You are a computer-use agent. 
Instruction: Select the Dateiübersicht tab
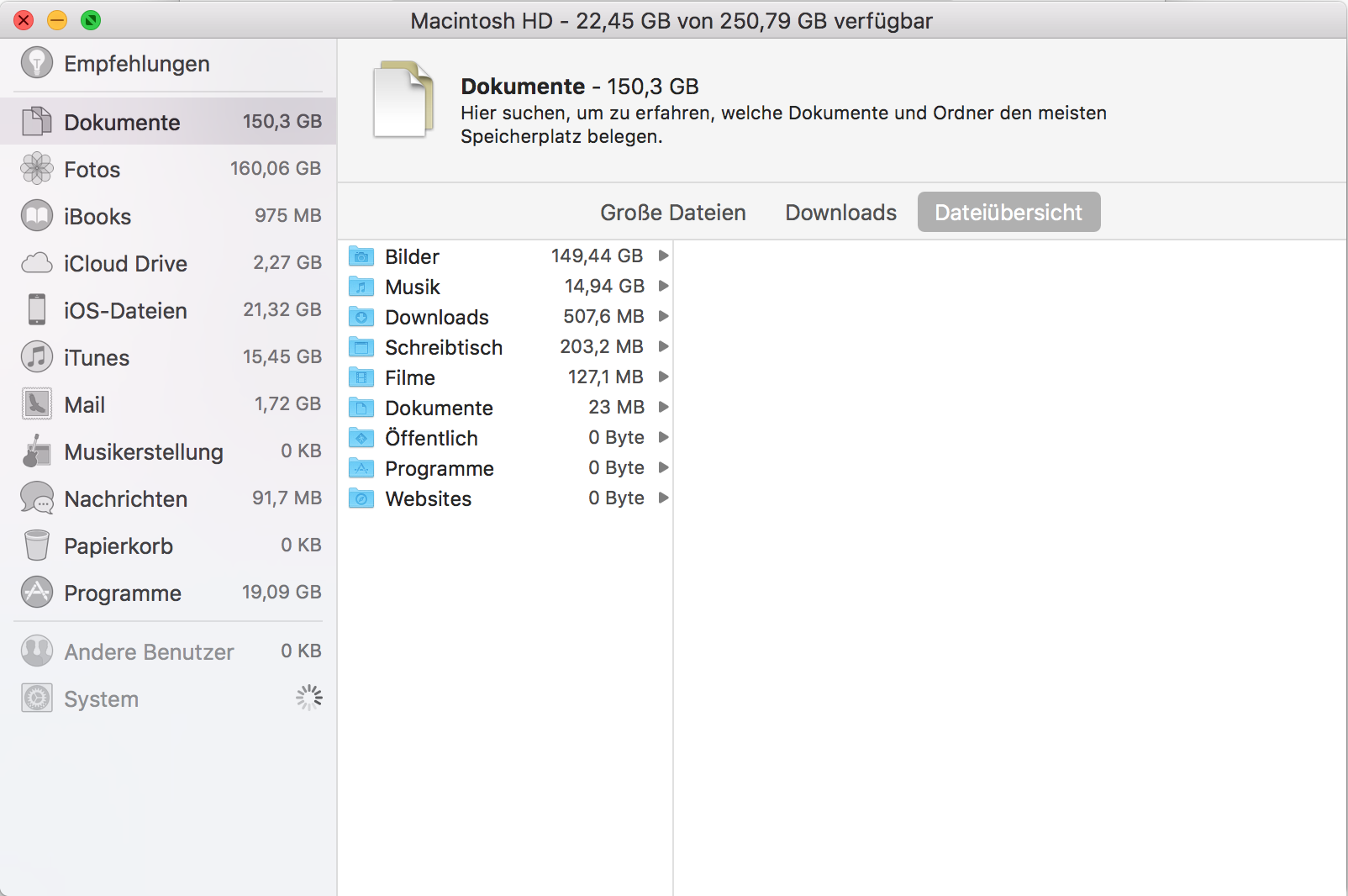1008,213
